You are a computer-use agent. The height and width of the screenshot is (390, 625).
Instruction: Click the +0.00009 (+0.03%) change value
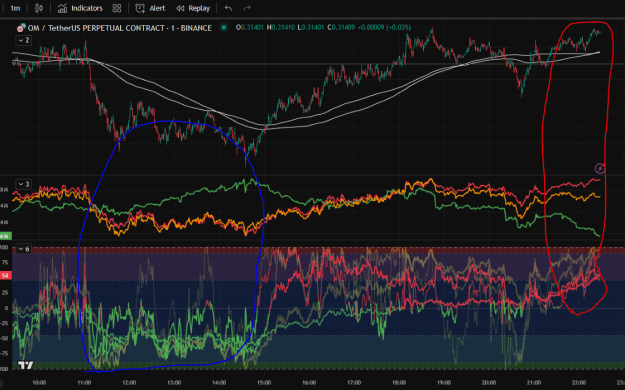pos(384,28)
